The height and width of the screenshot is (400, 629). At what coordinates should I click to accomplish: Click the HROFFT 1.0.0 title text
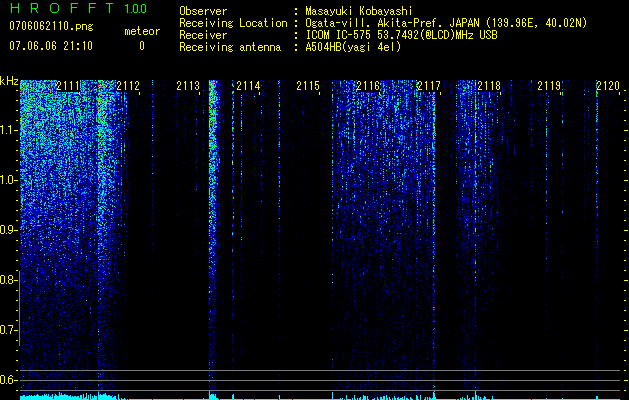tap(78, 8)
